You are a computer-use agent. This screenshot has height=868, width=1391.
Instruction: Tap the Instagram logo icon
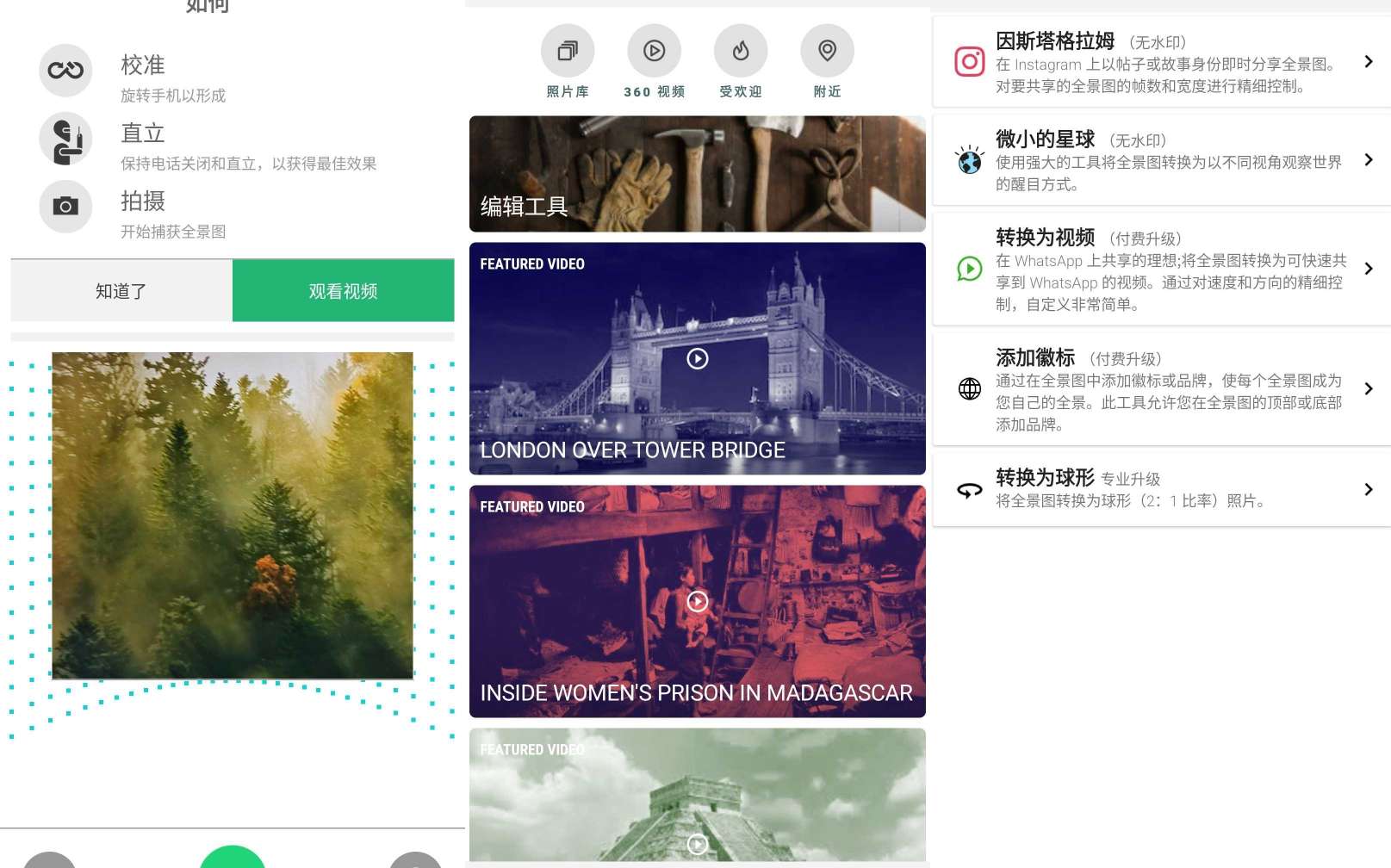click(970, 62)
